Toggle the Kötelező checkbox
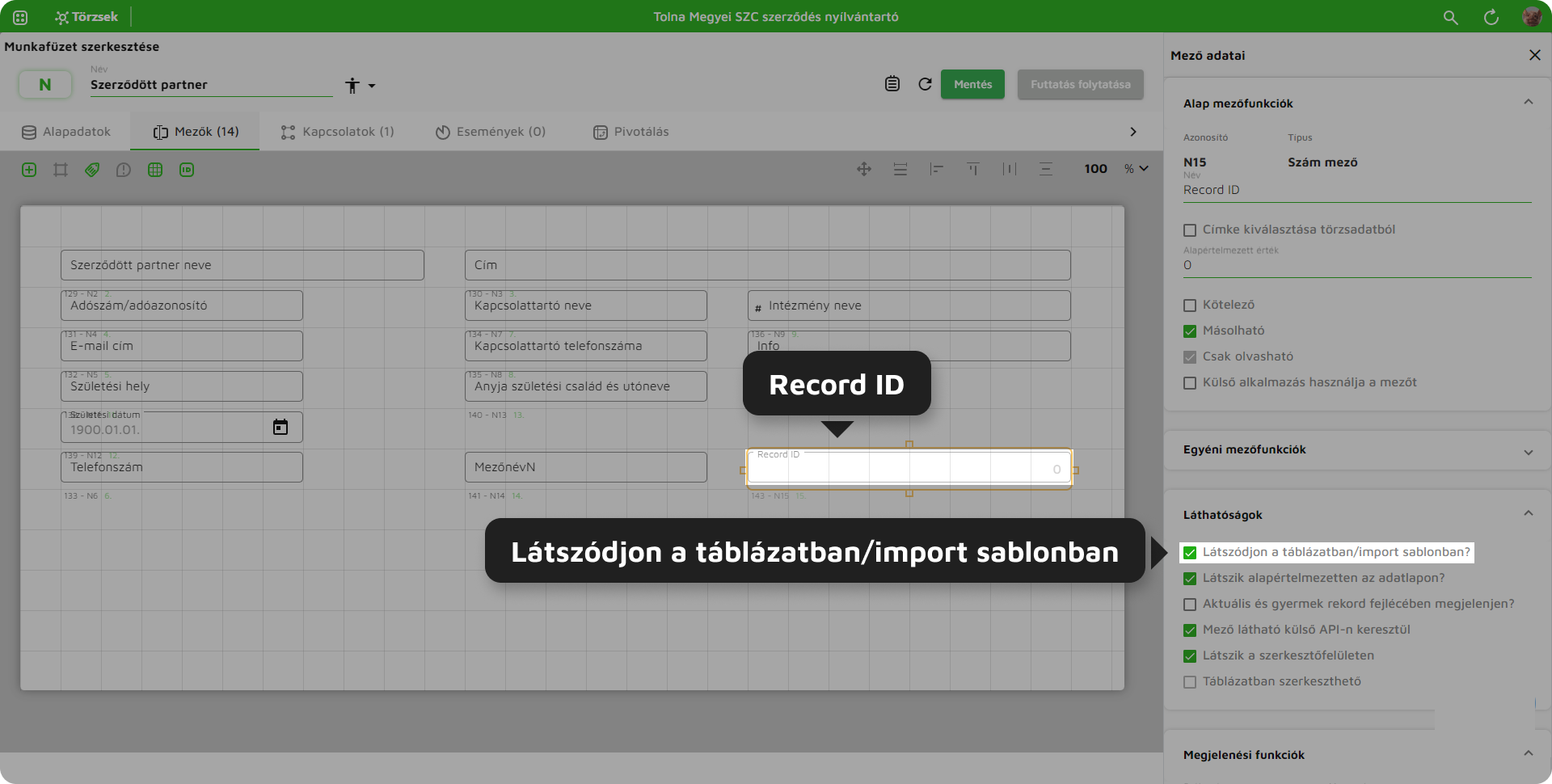The width and height of the screenshot is (1552, 784). (1190, 306)
